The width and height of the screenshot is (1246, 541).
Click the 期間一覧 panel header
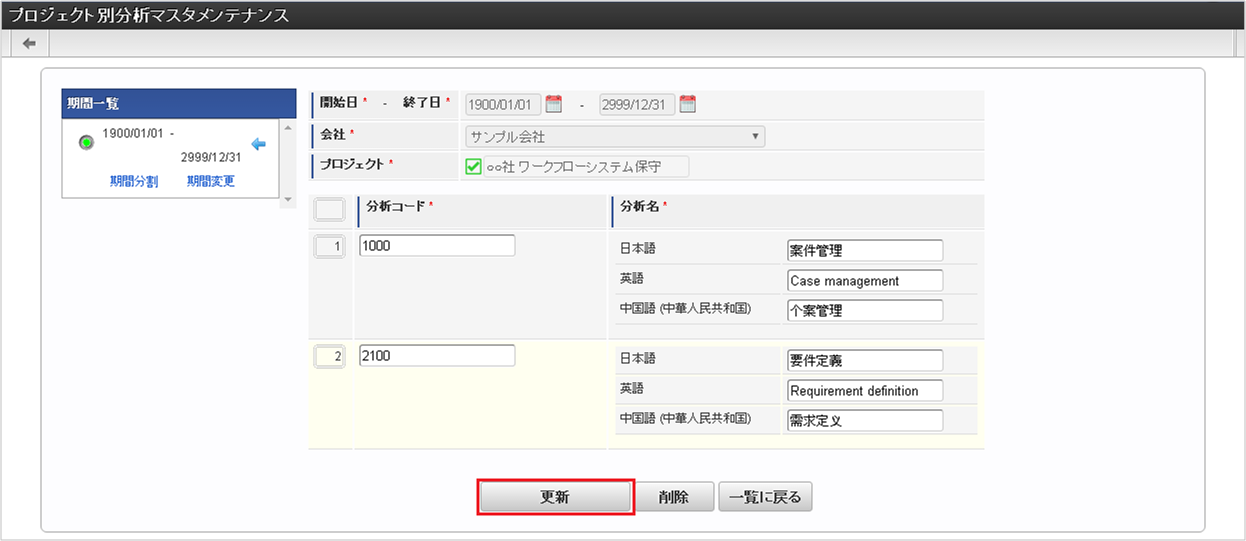click(x=179, y=104)
